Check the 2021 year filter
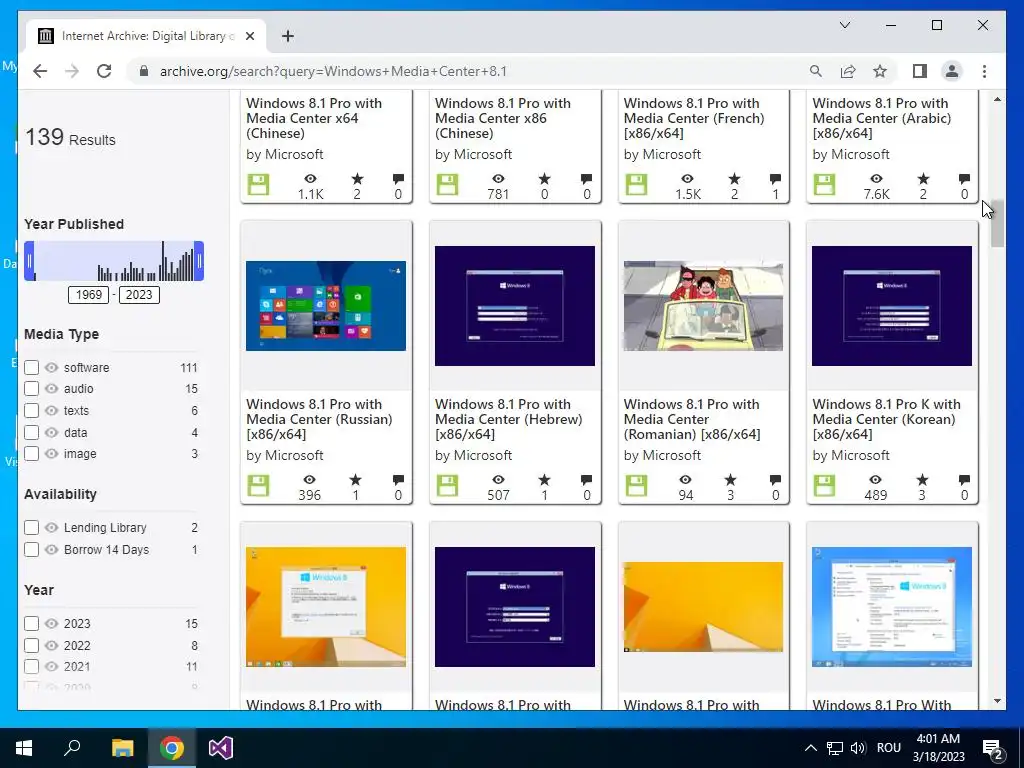1024x768 pixels. (x=31, y=666)
